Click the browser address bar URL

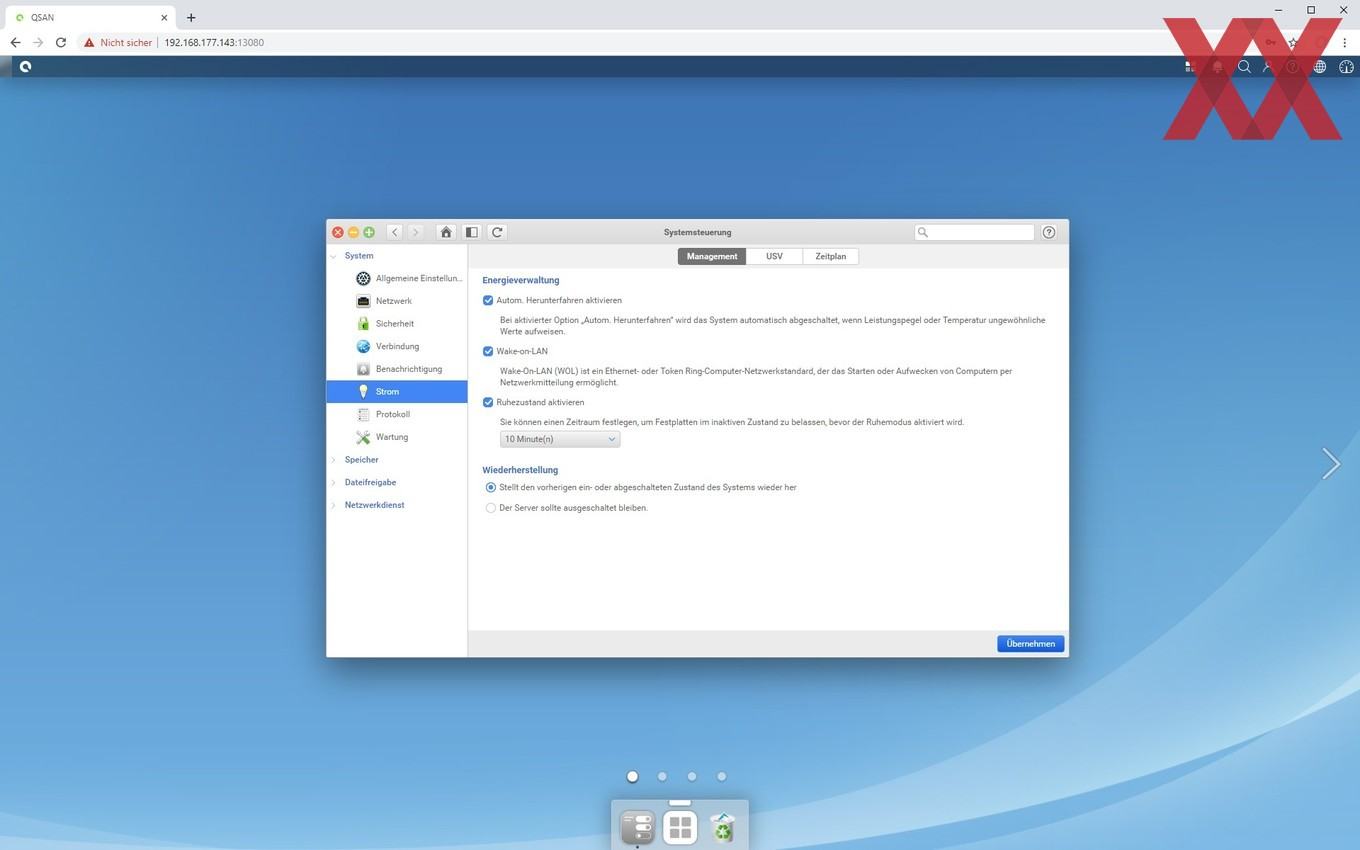[214, 43]
